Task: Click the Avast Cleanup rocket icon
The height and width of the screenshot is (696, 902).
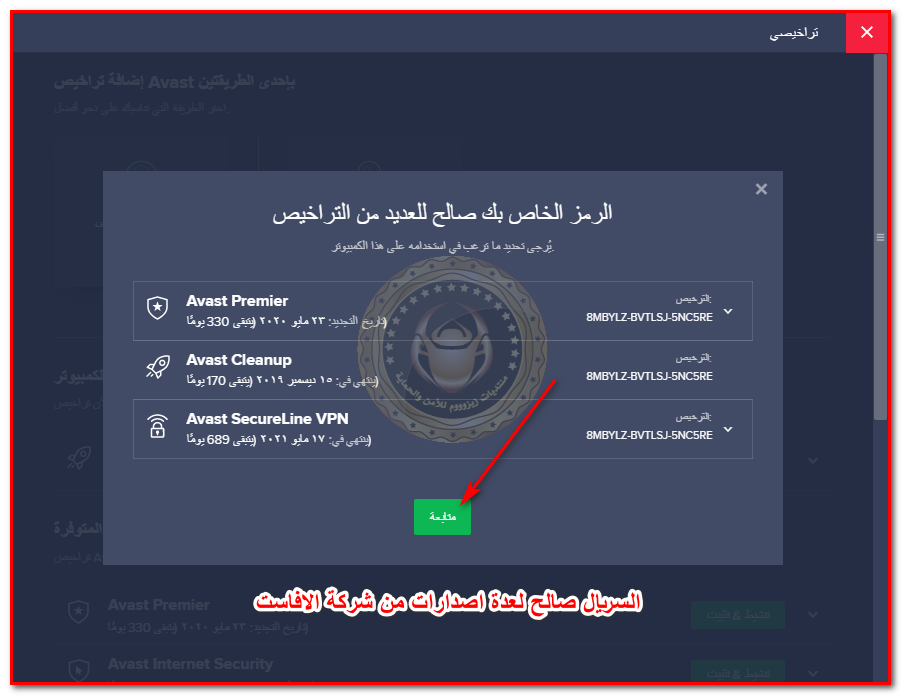Action: click(x=158, y=366)
